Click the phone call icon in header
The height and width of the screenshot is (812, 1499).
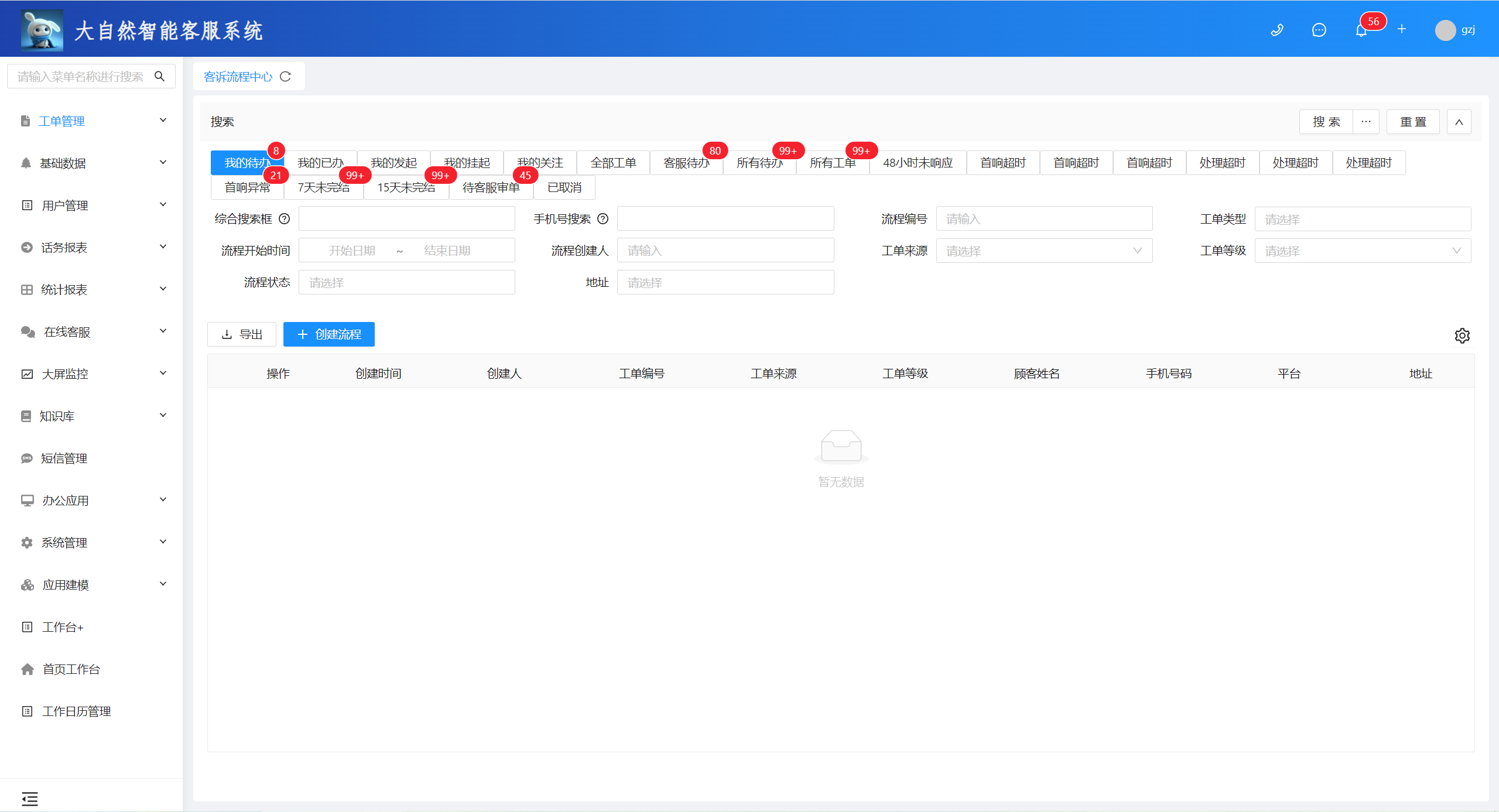tap(1277, 30)
